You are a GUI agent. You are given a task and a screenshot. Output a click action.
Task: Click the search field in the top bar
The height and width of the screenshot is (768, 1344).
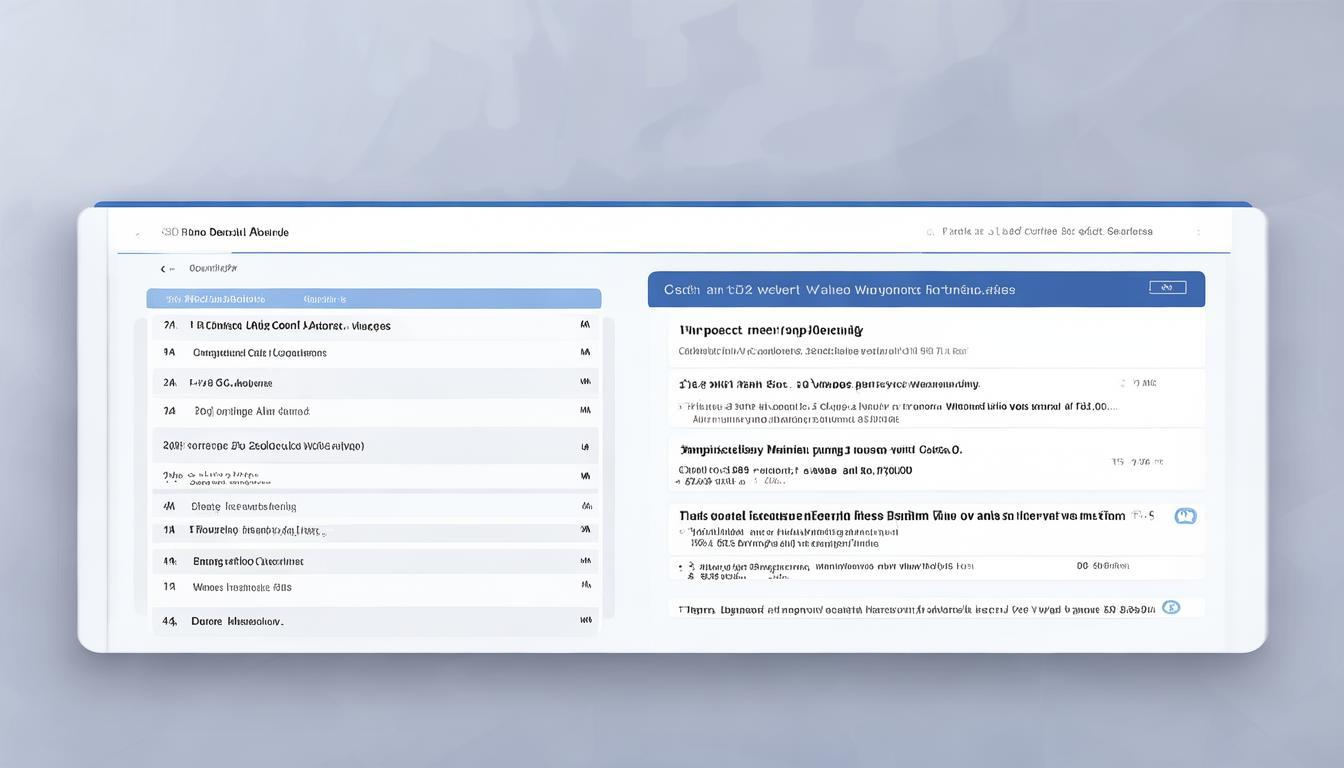[x=1047, y=232]
